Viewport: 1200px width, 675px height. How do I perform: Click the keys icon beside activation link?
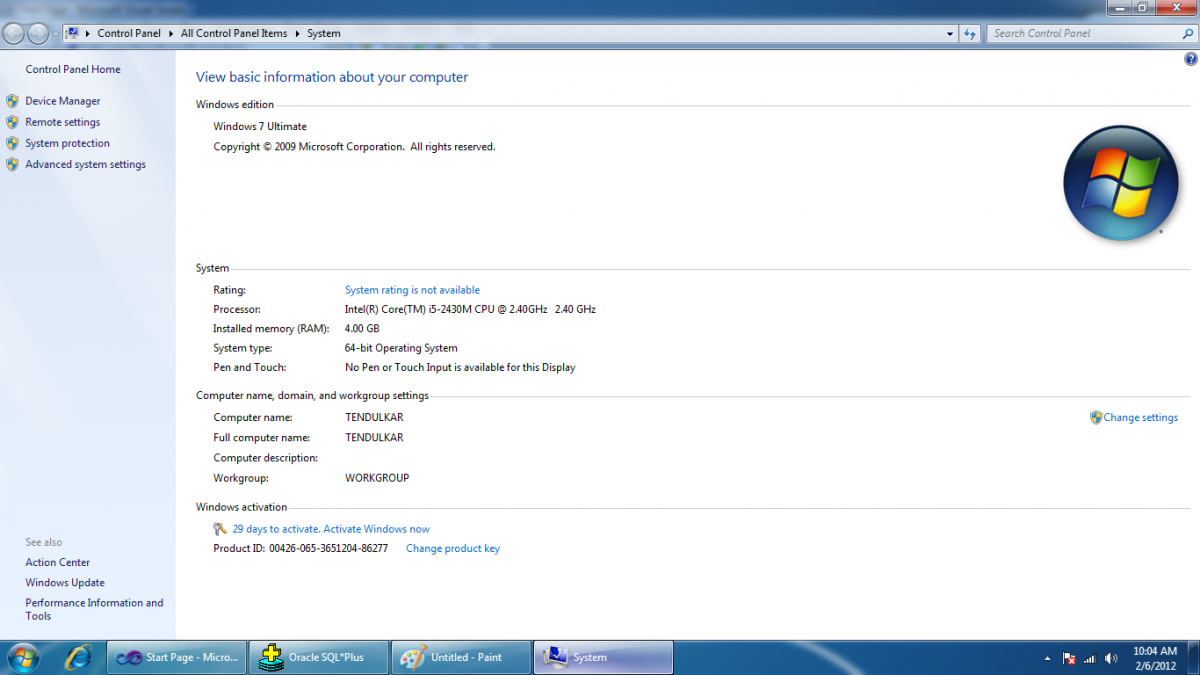pos(220,529)
